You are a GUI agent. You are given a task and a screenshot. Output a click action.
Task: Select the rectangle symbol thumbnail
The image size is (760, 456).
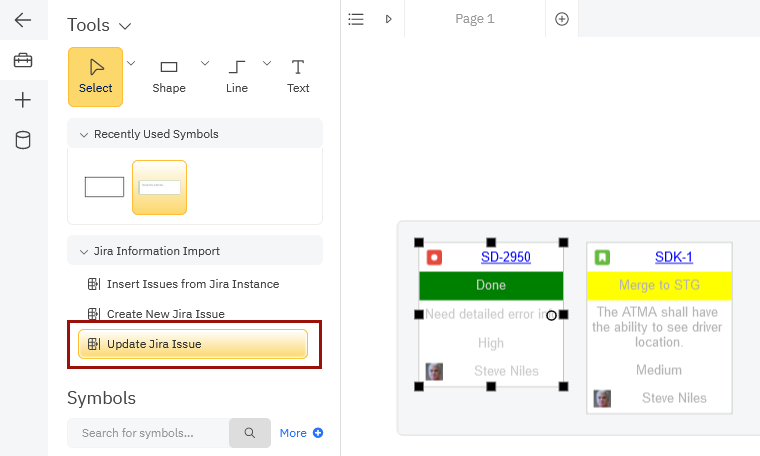coord(104,187)
